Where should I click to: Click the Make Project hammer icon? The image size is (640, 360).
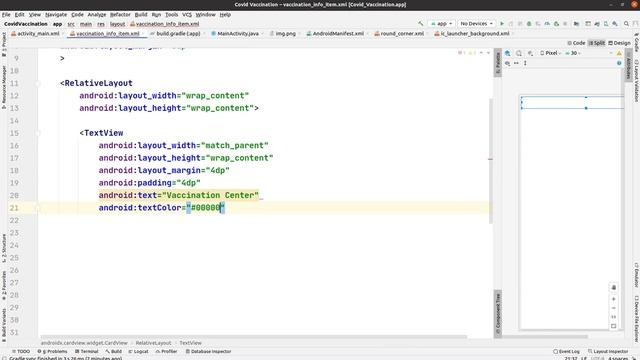coord(420,24)
